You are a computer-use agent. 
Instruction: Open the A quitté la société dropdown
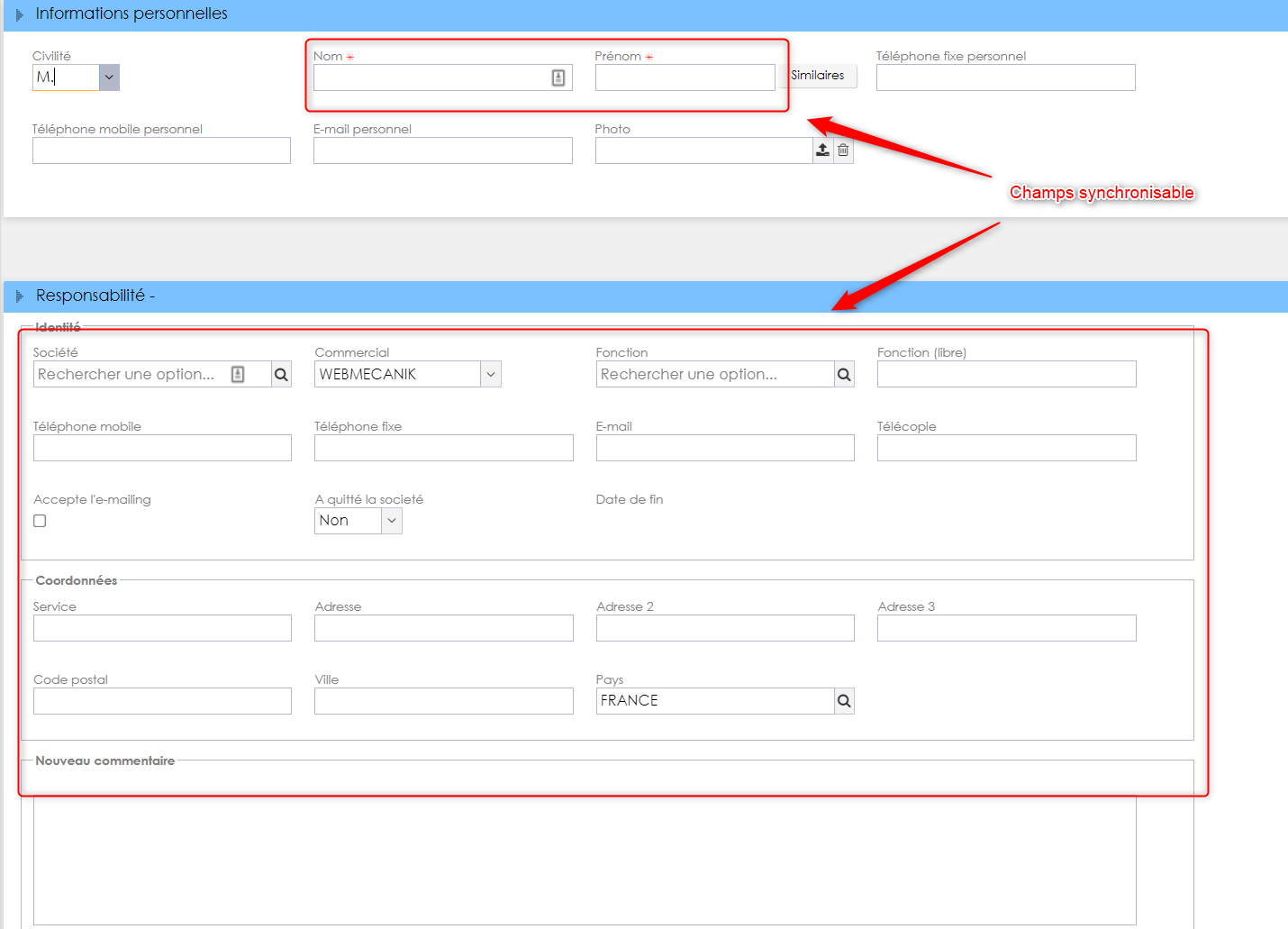click(392, 521)
